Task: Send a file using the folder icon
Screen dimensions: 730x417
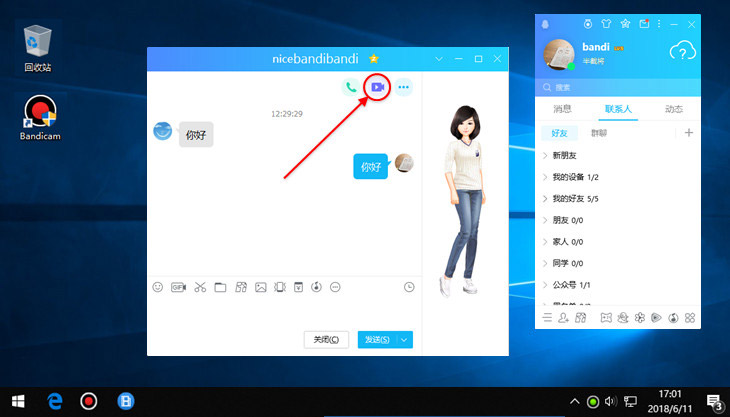Action: point(220,287)
